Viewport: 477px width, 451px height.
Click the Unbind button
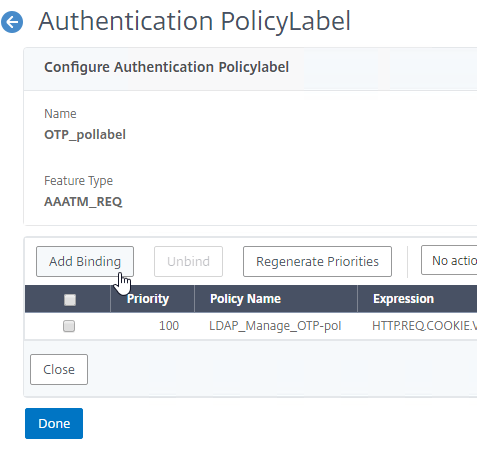point(188,262)
